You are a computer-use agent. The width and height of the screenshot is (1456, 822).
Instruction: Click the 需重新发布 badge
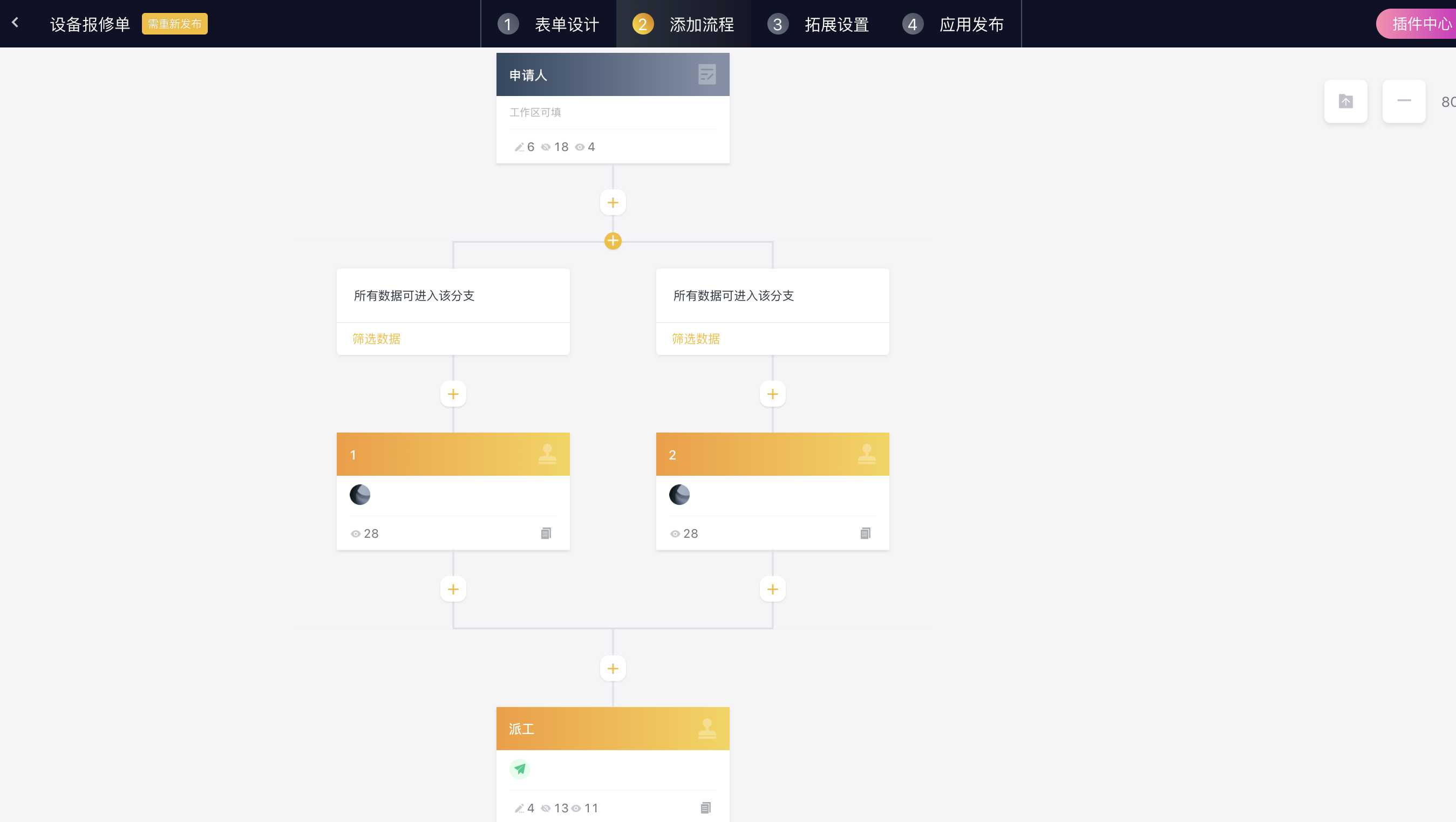click(x=175, y=24)
